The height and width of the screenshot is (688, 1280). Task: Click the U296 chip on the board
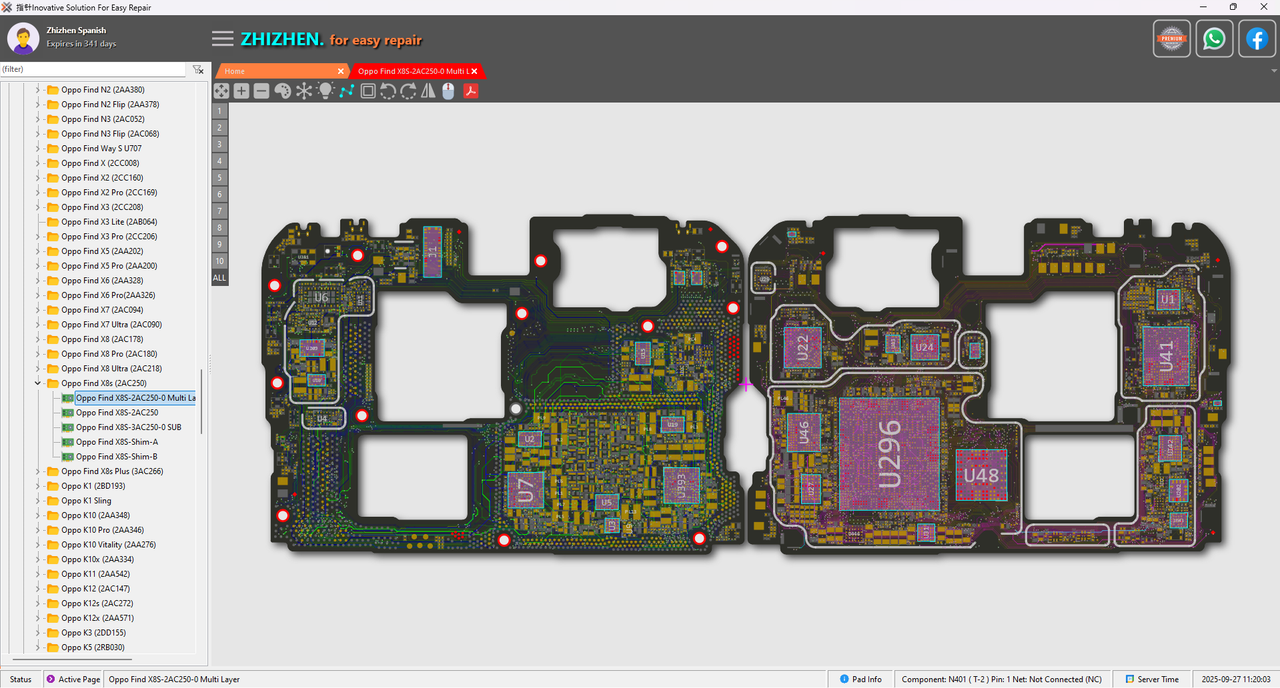pyautogui.click(x=889, y=453)
